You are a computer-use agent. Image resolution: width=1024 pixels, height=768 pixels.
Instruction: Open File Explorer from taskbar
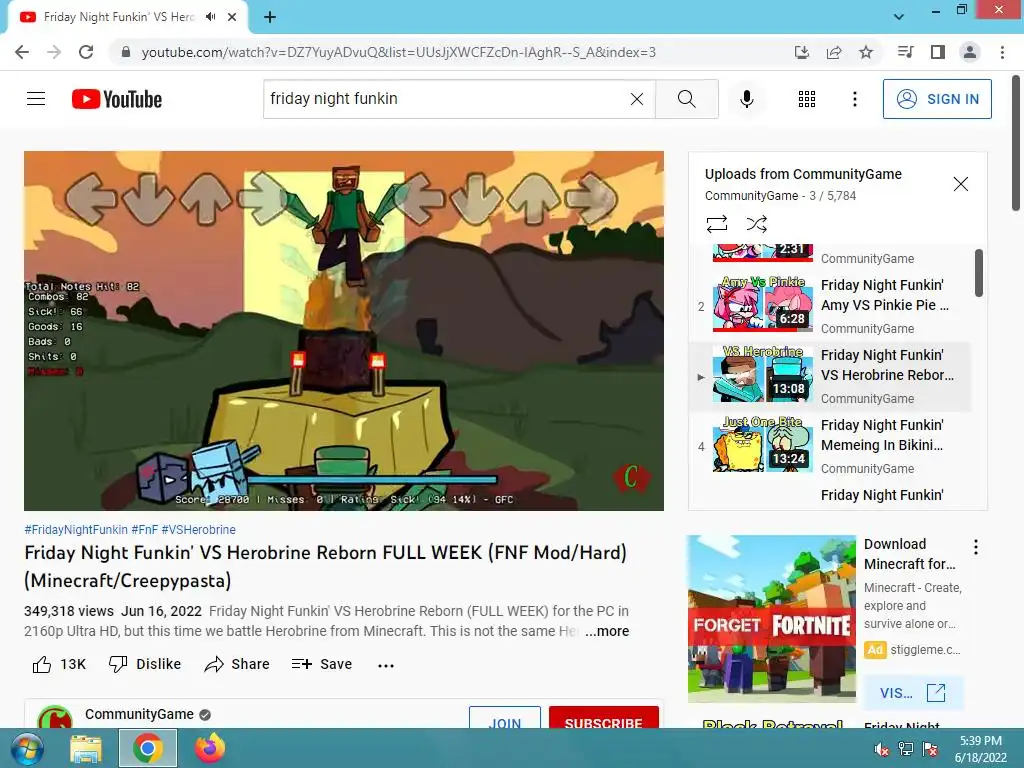(86, 748)
